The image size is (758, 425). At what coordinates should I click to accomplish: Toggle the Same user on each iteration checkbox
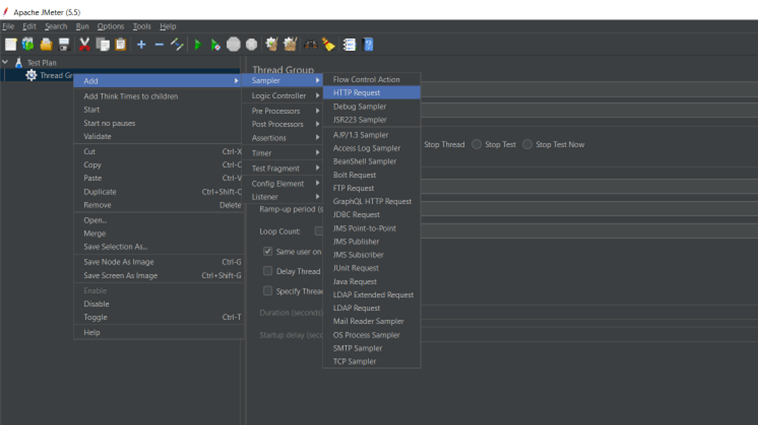tap(267, 251)
